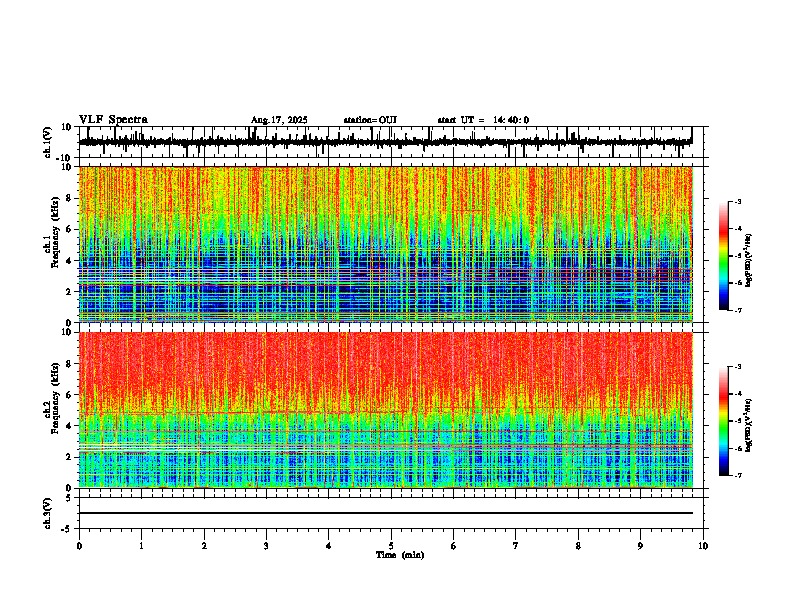
Task: Select the date text "Aug.17, 2025"
Action: 279,120
